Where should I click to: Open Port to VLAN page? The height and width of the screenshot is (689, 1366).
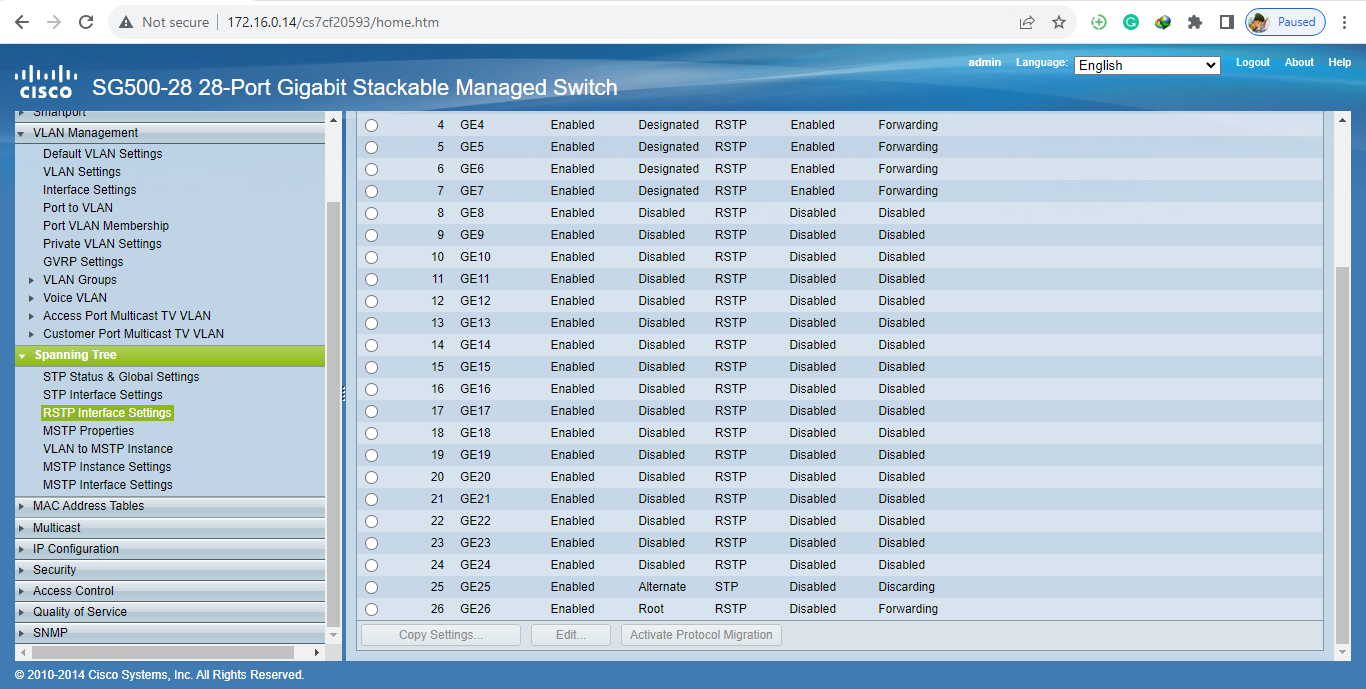[x=78, y=208]
